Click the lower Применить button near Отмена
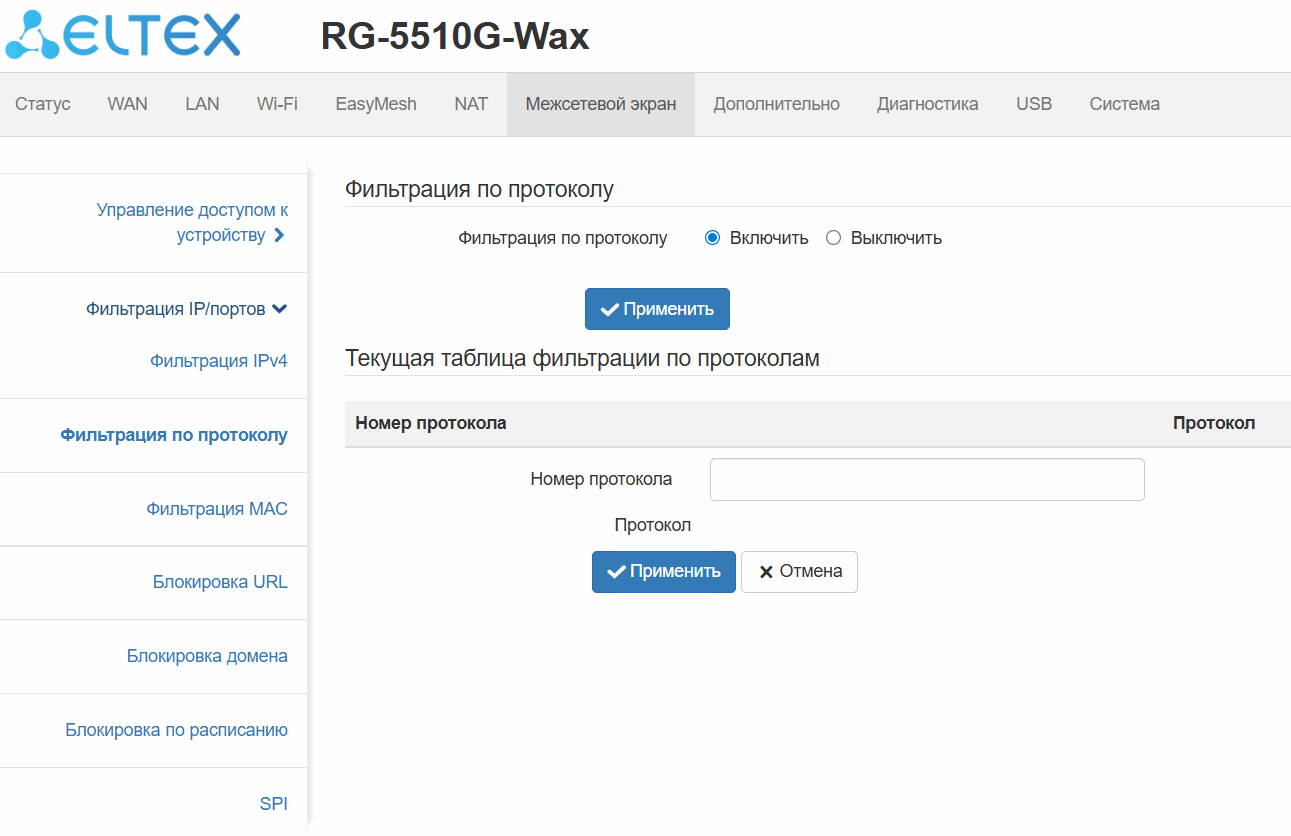 pyautogui.click(x=664, y=572)
